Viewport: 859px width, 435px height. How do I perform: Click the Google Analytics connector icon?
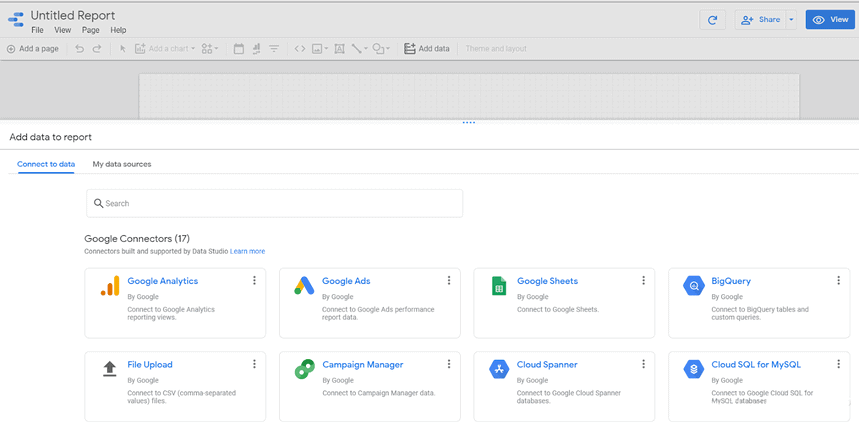coord(109,287)
